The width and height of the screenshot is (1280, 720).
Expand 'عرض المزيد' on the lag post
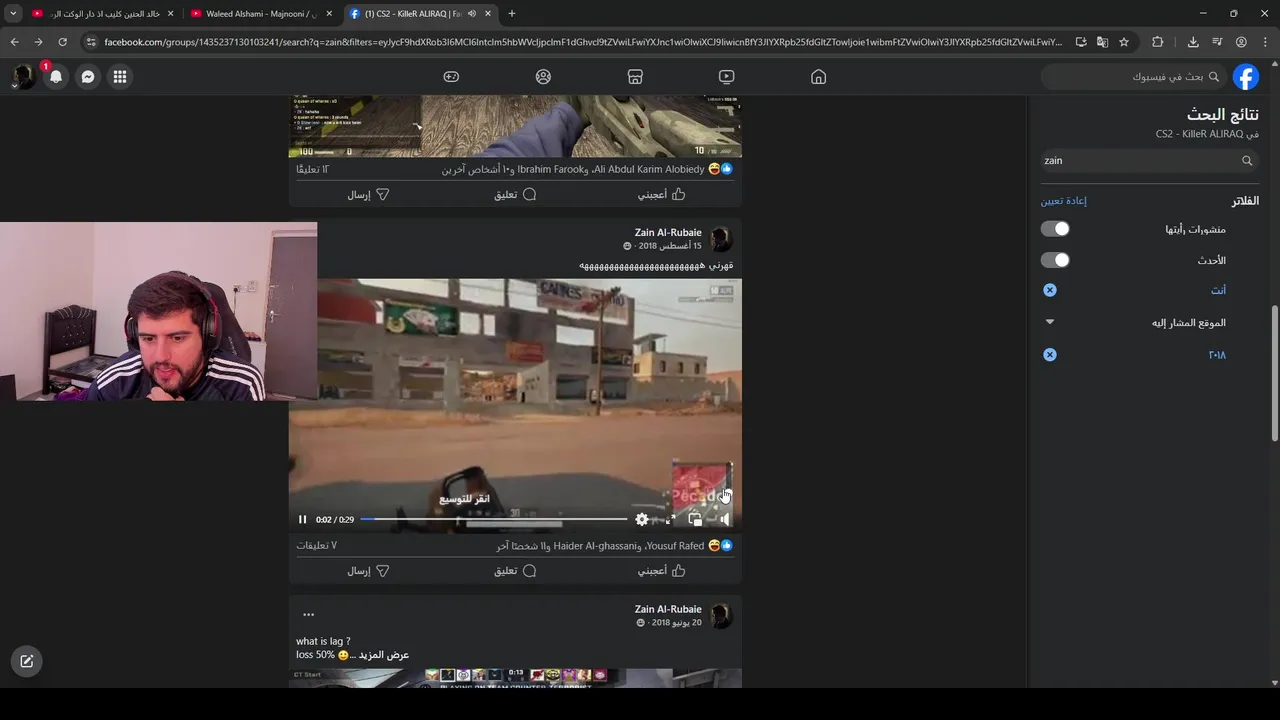385,655
